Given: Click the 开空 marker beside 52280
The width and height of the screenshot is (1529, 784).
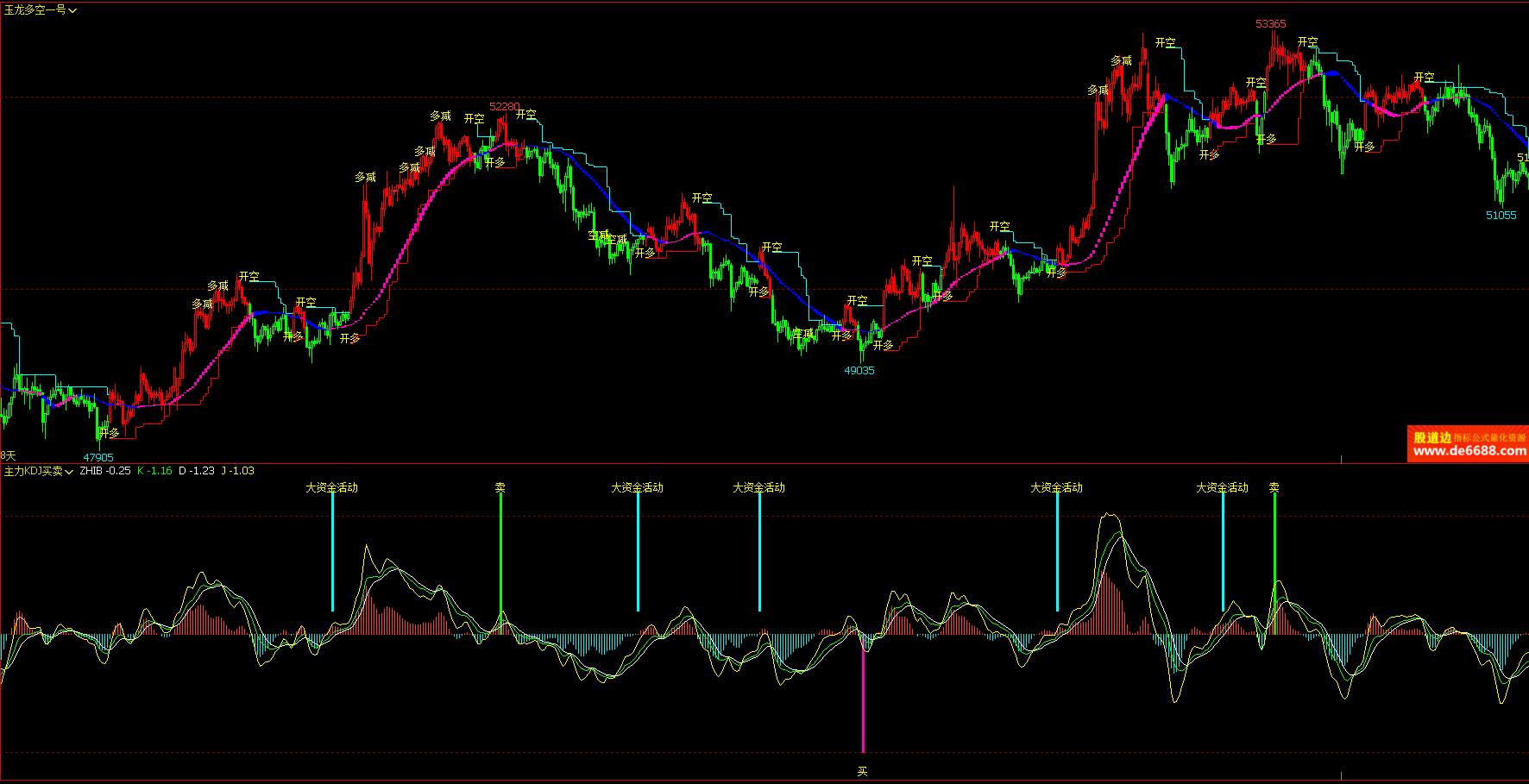Looking at the screenshot, I should 526,115.
